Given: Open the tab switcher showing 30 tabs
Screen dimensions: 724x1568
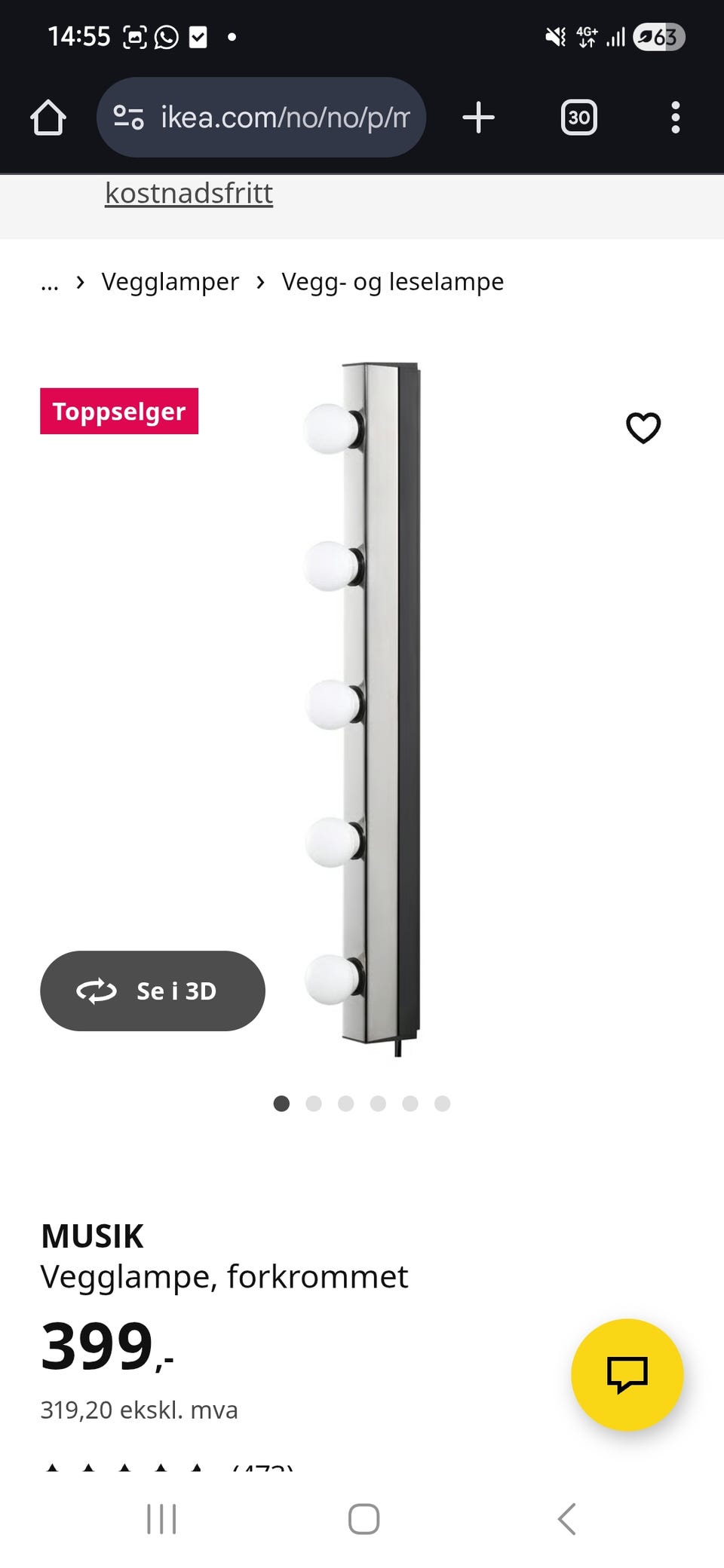Looking at the screenshot, I should (x=578, y=118).
